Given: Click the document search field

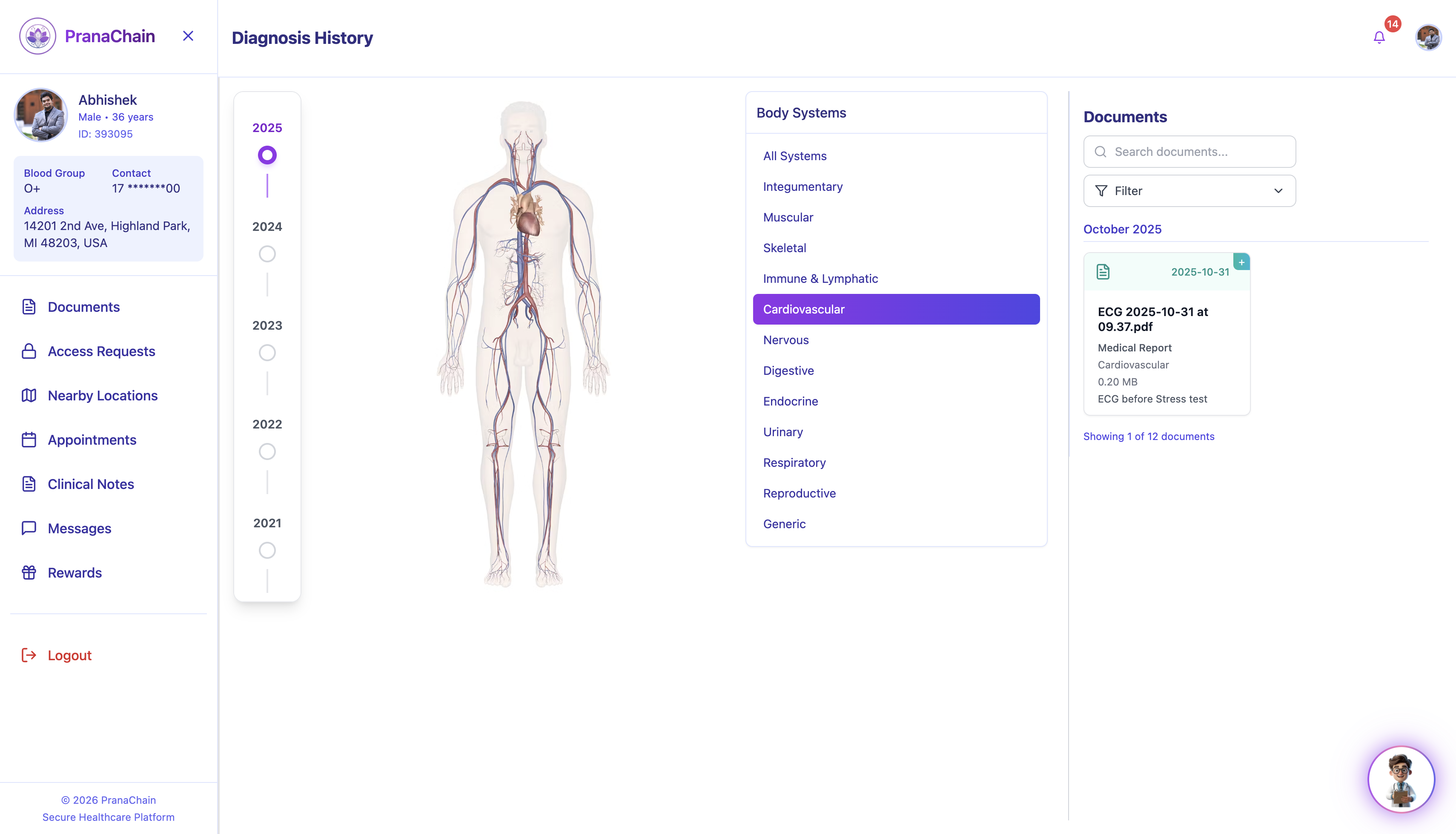Looking at the screenshot, I should click(1189, 151).
